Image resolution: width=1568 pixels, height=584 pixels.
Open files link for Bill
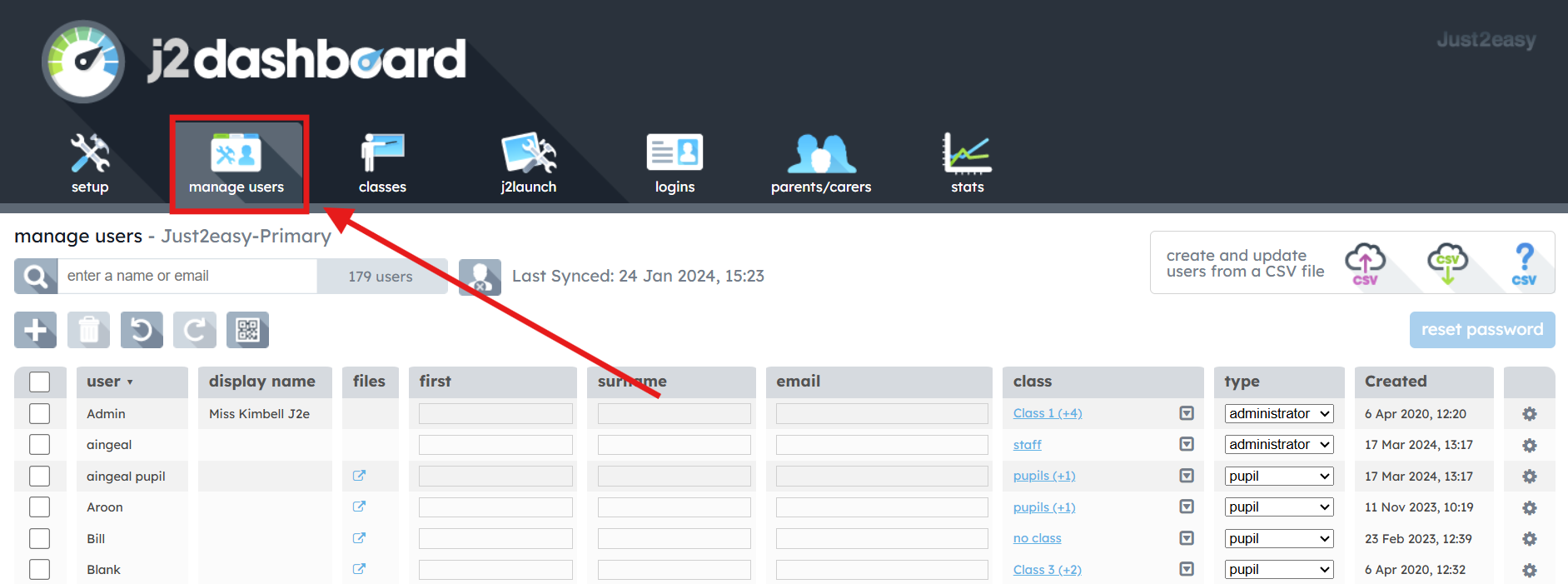tap(359, 538)
